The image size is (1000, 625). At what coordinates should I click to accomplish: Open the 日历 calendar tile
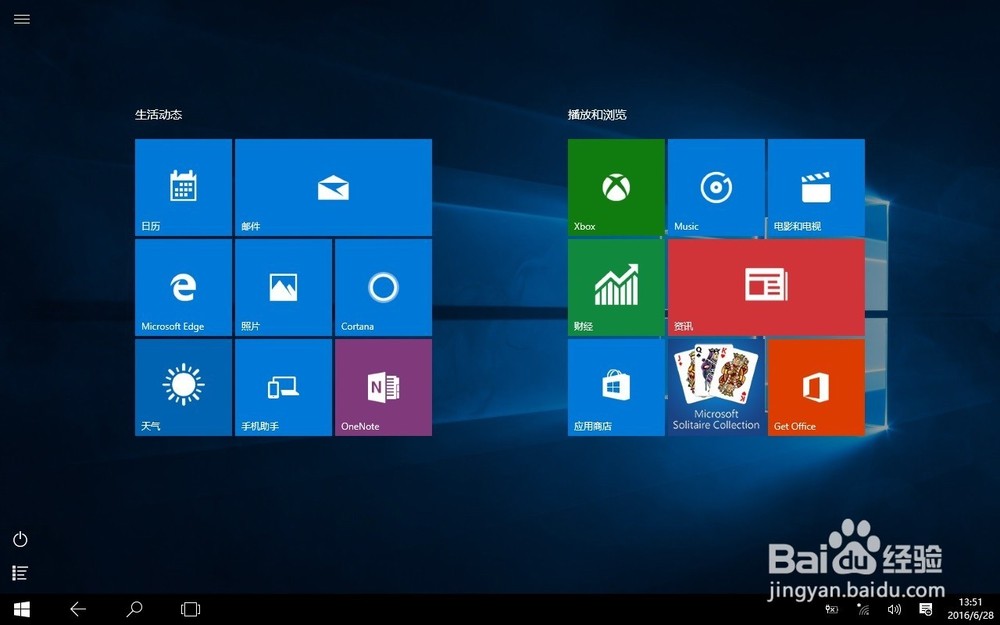(183, 187)
